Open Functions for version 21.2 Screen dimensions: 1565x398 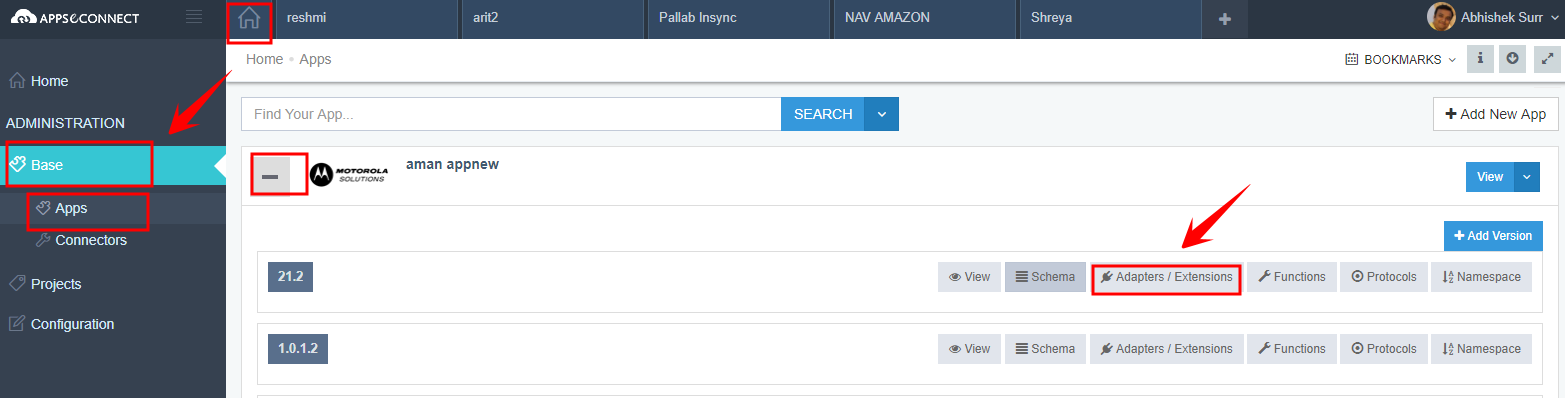pyautogui.click(x=1292, y=277)
